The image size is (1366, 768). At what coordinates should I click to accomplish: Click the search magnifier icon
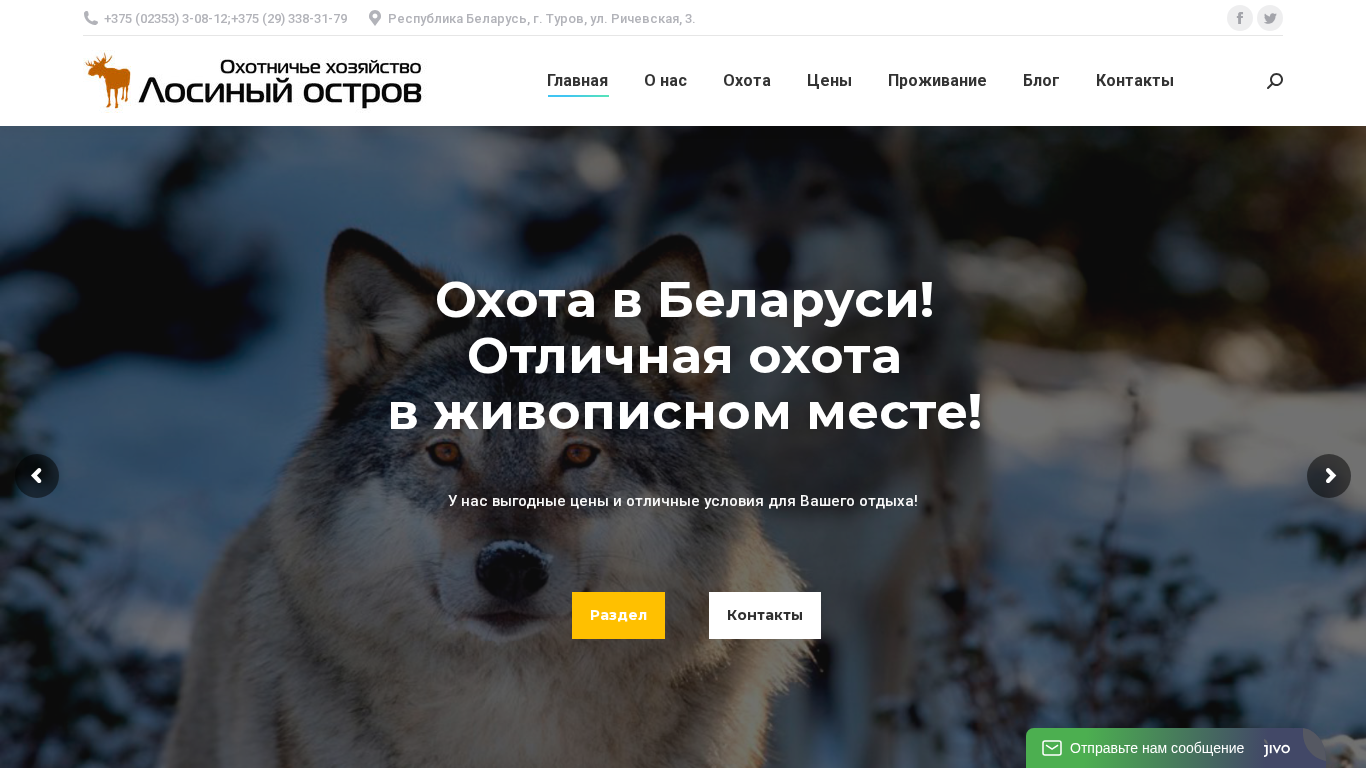point(1275,81)
